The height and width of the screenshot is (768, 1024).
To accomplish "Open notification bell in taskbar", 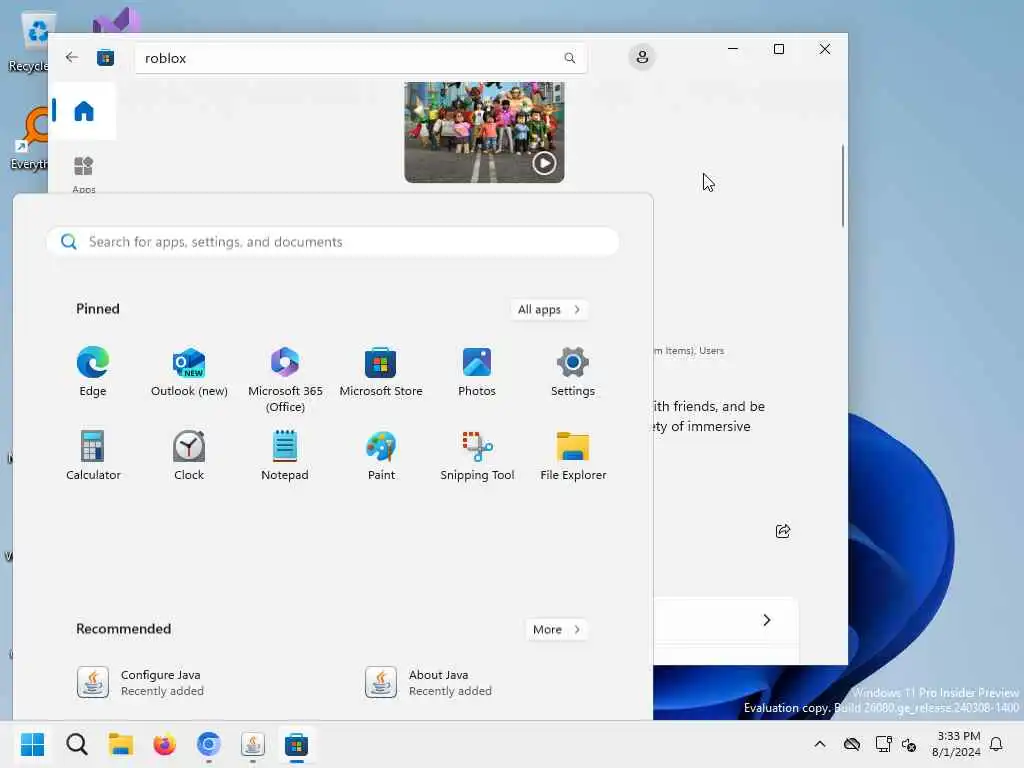I will pyautogui.click(x=996, y=744).
